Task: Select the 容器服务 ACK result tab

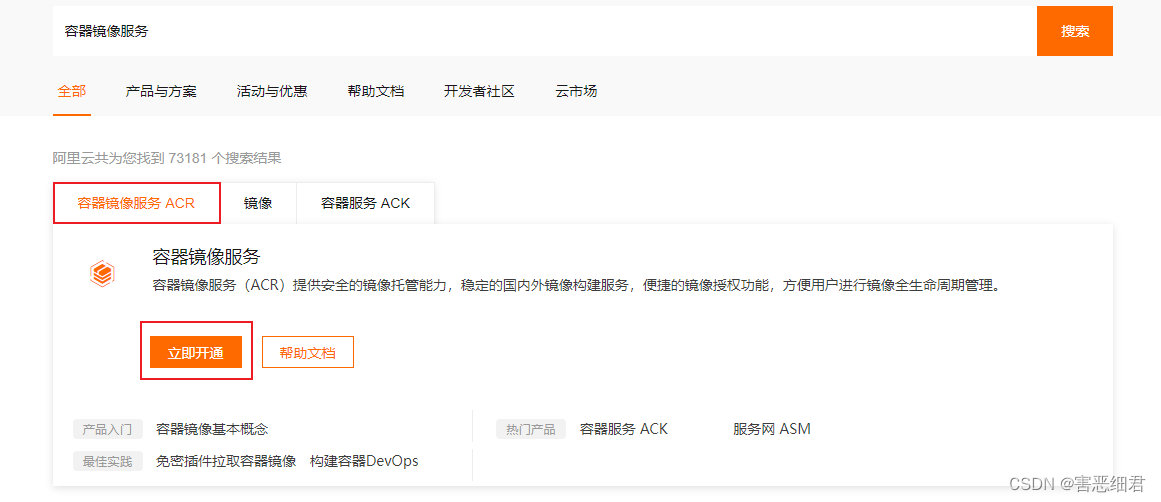Action: click(365, 203)
